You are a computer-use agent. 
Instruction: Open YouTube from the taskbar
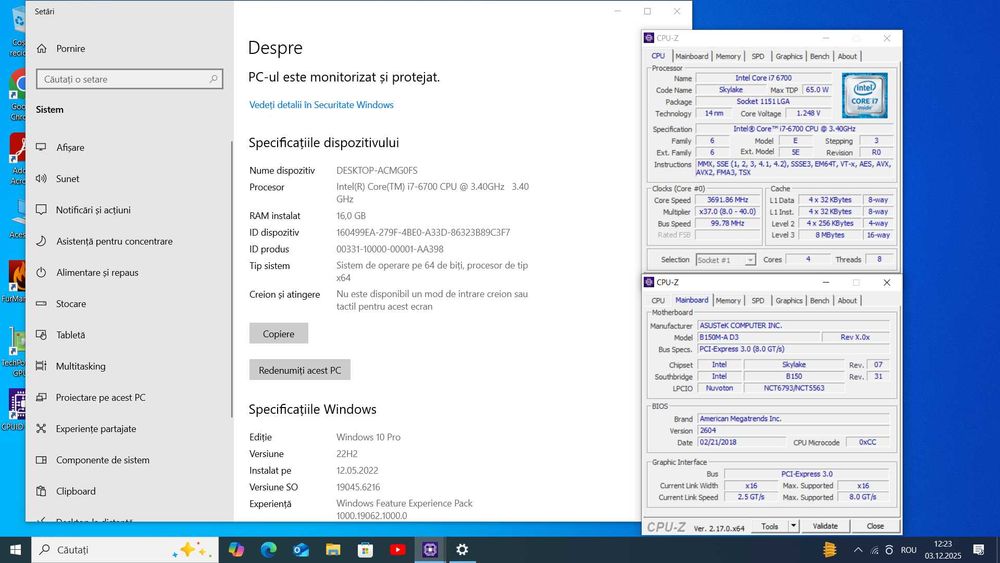pos(397,550)
